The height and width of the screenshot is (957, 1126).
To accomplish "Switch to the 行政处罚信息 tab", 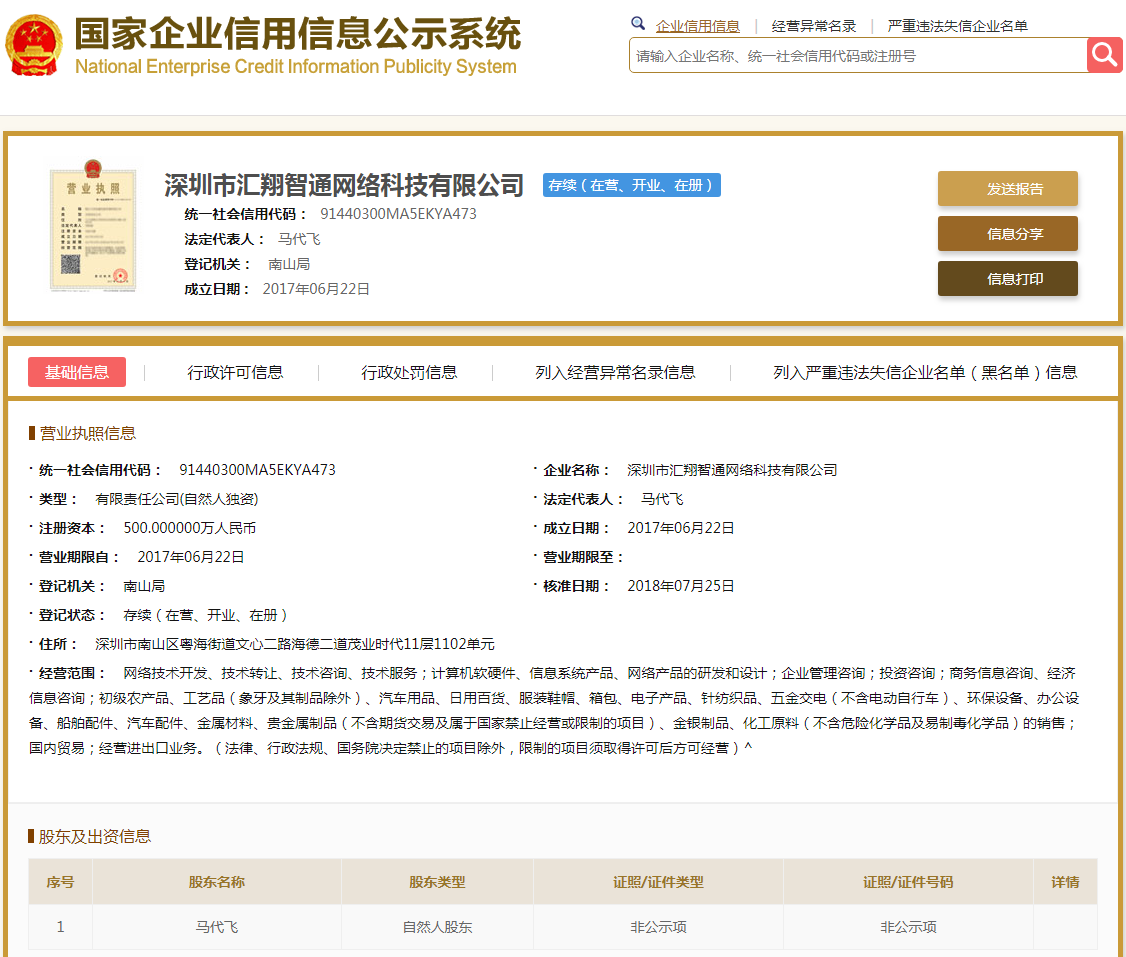I will pos(409,372).
